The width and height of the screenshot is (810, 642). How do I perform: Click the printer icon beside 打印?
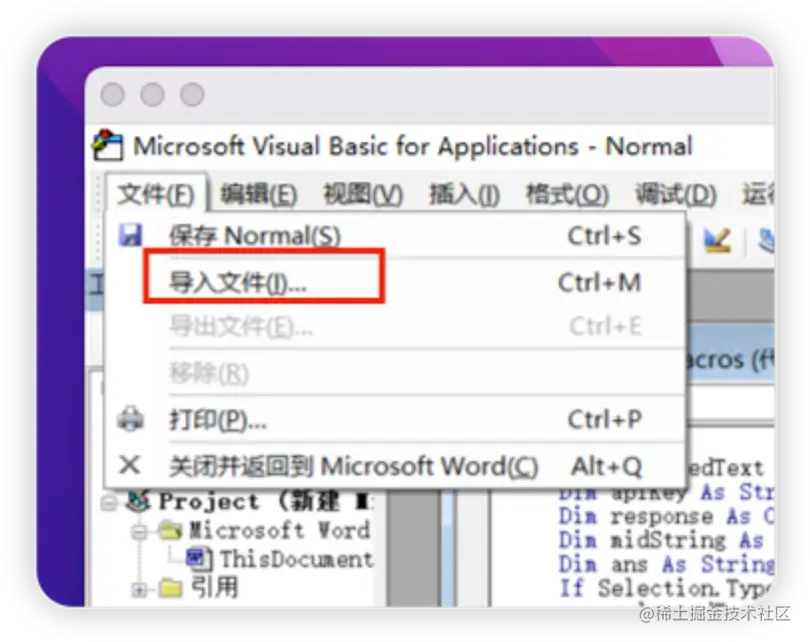click(130, 418)
